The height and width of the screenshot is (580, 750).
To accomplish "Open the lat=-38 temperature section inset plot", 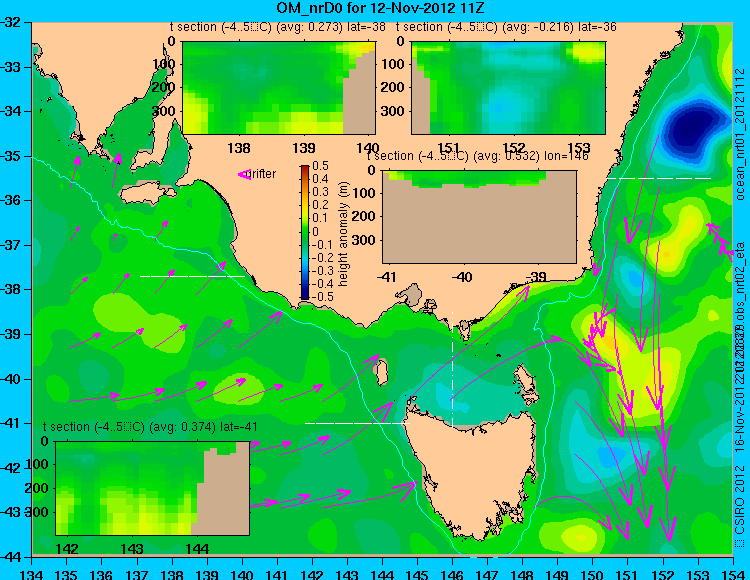I will [279, 88].
